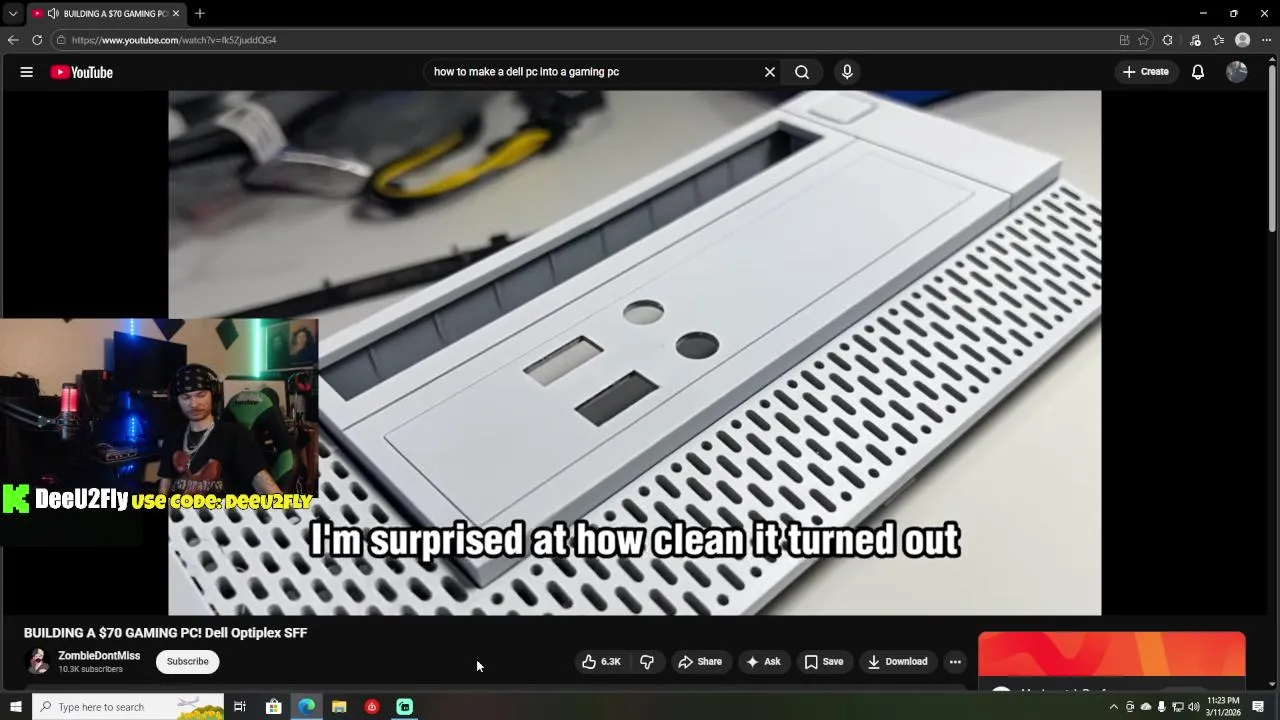The height and width of the screenshot is (720, 1280).
Task: Open the green streaming app taskbar icon
Action: 405,707
